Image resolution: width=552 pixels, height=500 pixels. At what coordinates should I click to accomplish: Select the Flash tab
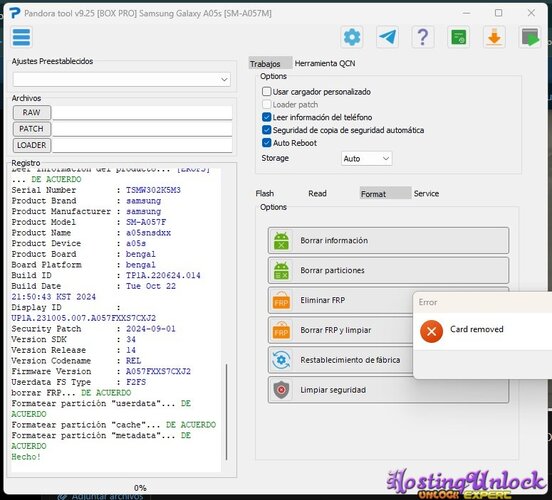[x=265, y=193]
